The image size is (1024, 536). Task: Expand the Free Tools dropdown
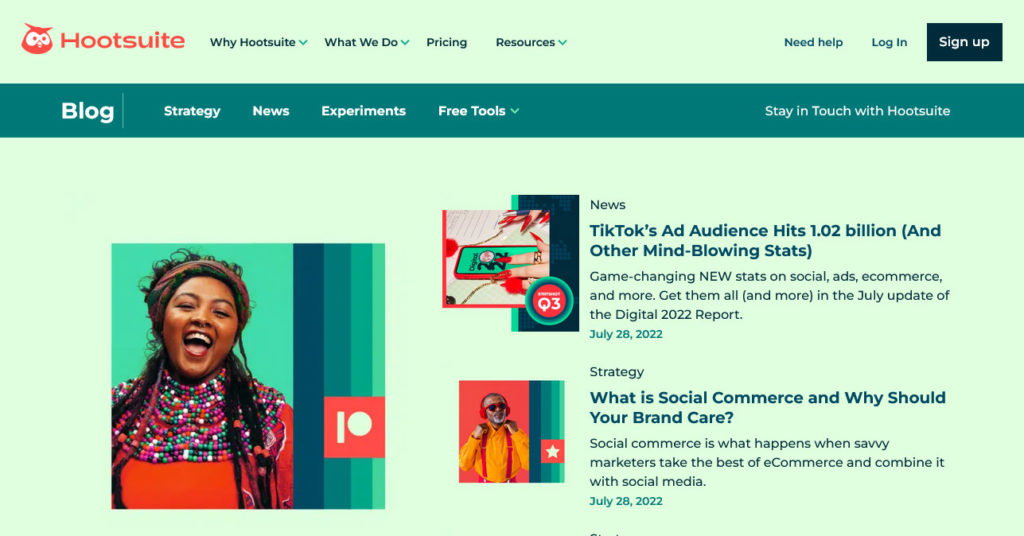pyautogui.click(x=479, y=111)
